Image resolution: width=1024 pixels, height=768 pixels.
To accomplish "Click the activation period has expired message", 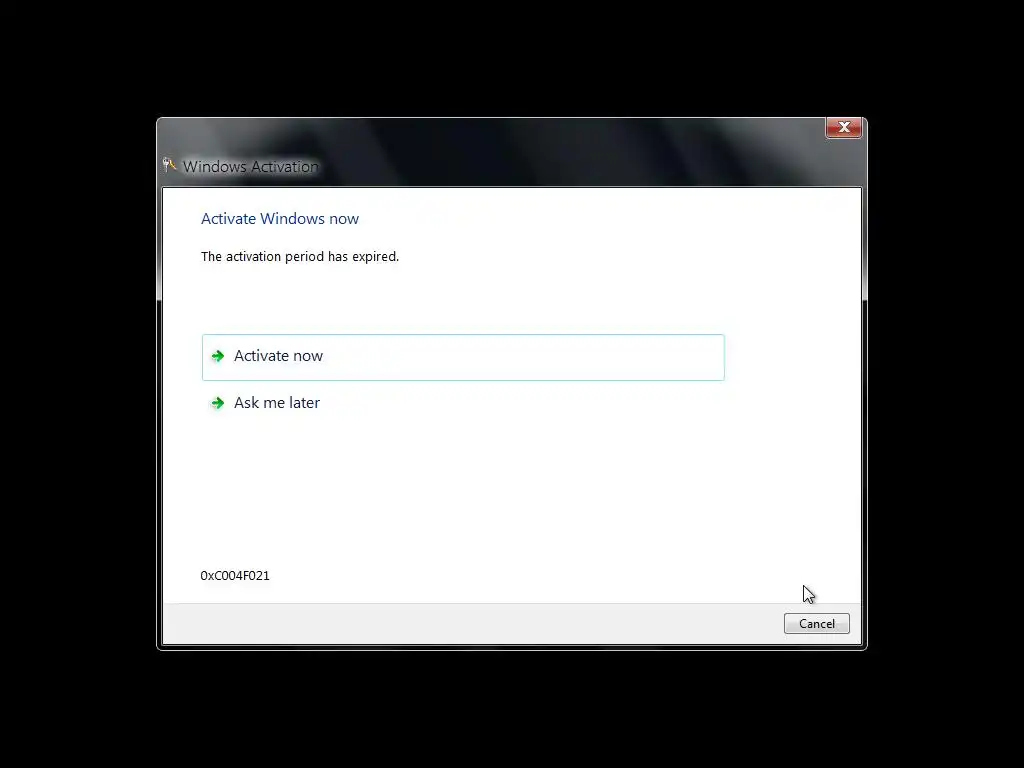I will (300, 257).
